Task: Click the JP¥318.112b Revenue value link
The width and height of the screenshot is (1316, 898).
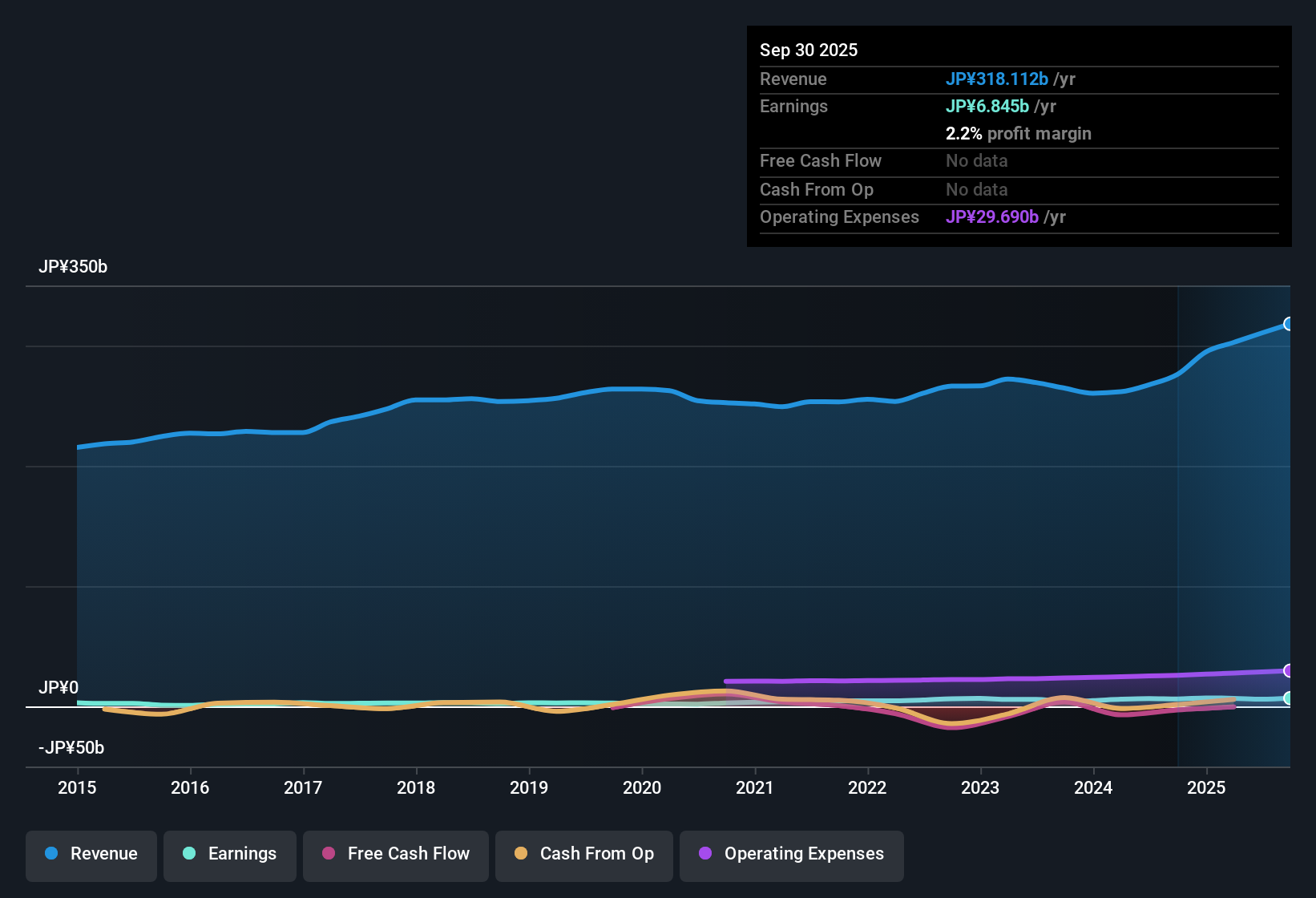Action: (998, 79)
